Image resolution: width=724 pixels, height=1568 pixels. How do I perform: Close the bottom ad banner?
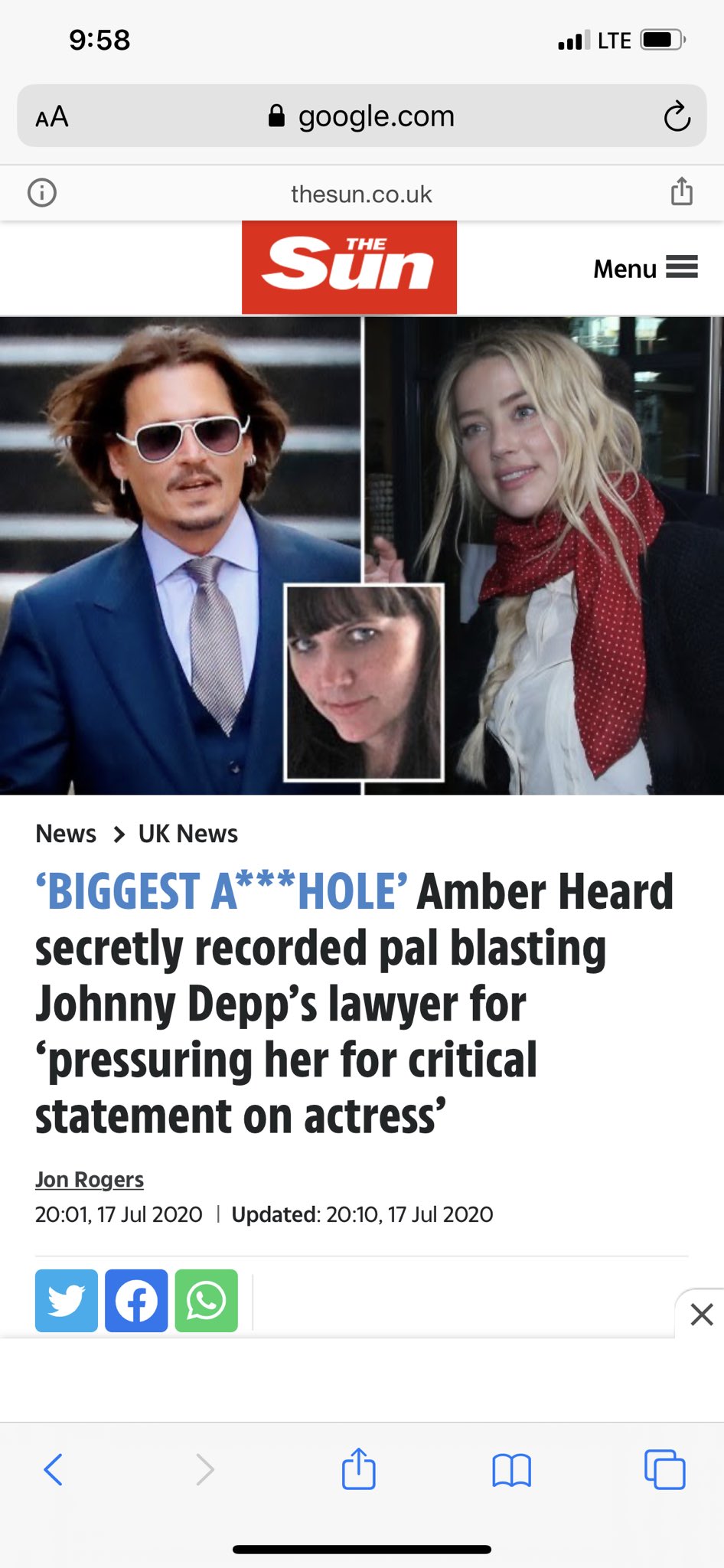click(701, 1315)
